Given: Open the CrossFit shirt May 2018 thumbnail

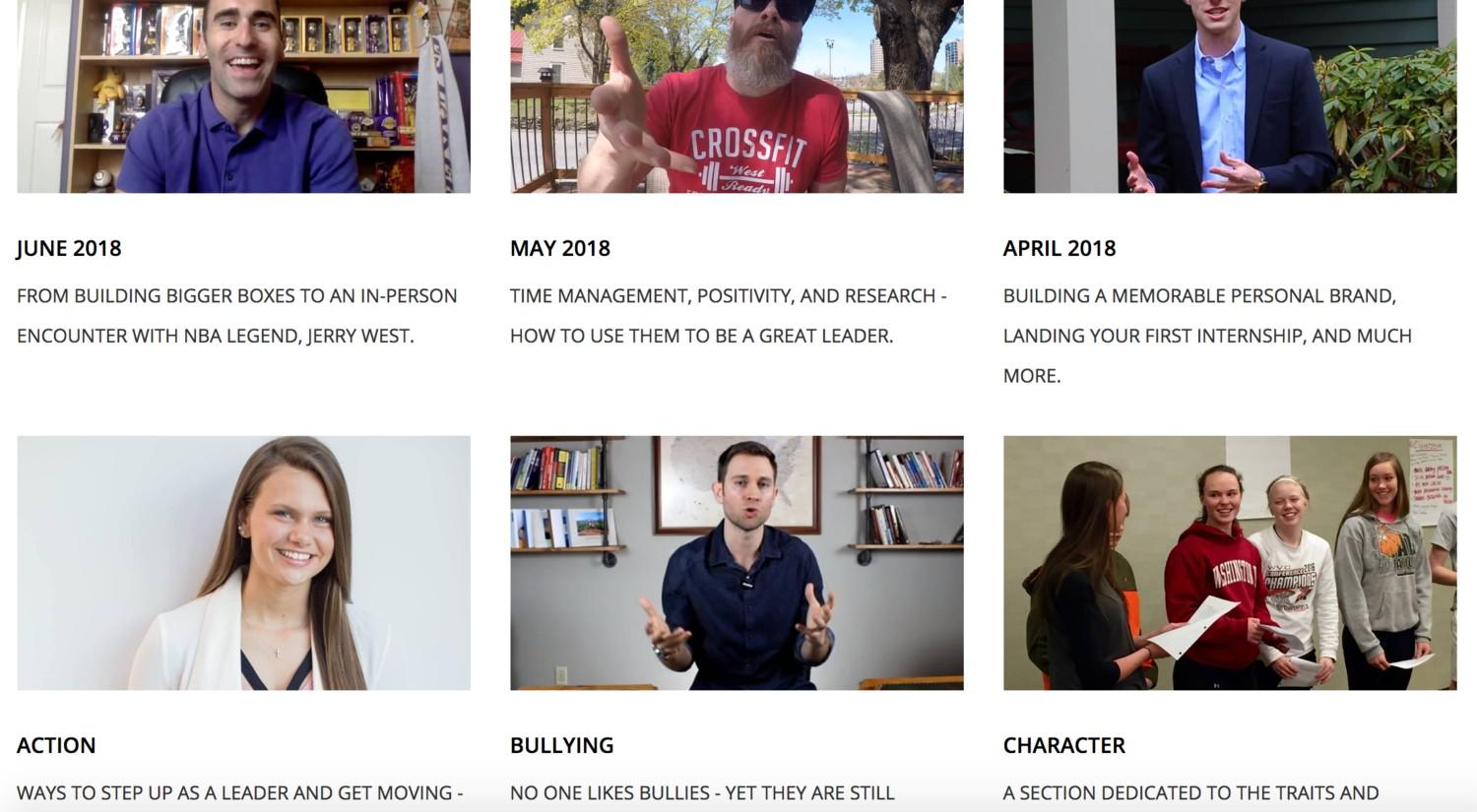Looking at the screenshot, I should pos(737,96).
